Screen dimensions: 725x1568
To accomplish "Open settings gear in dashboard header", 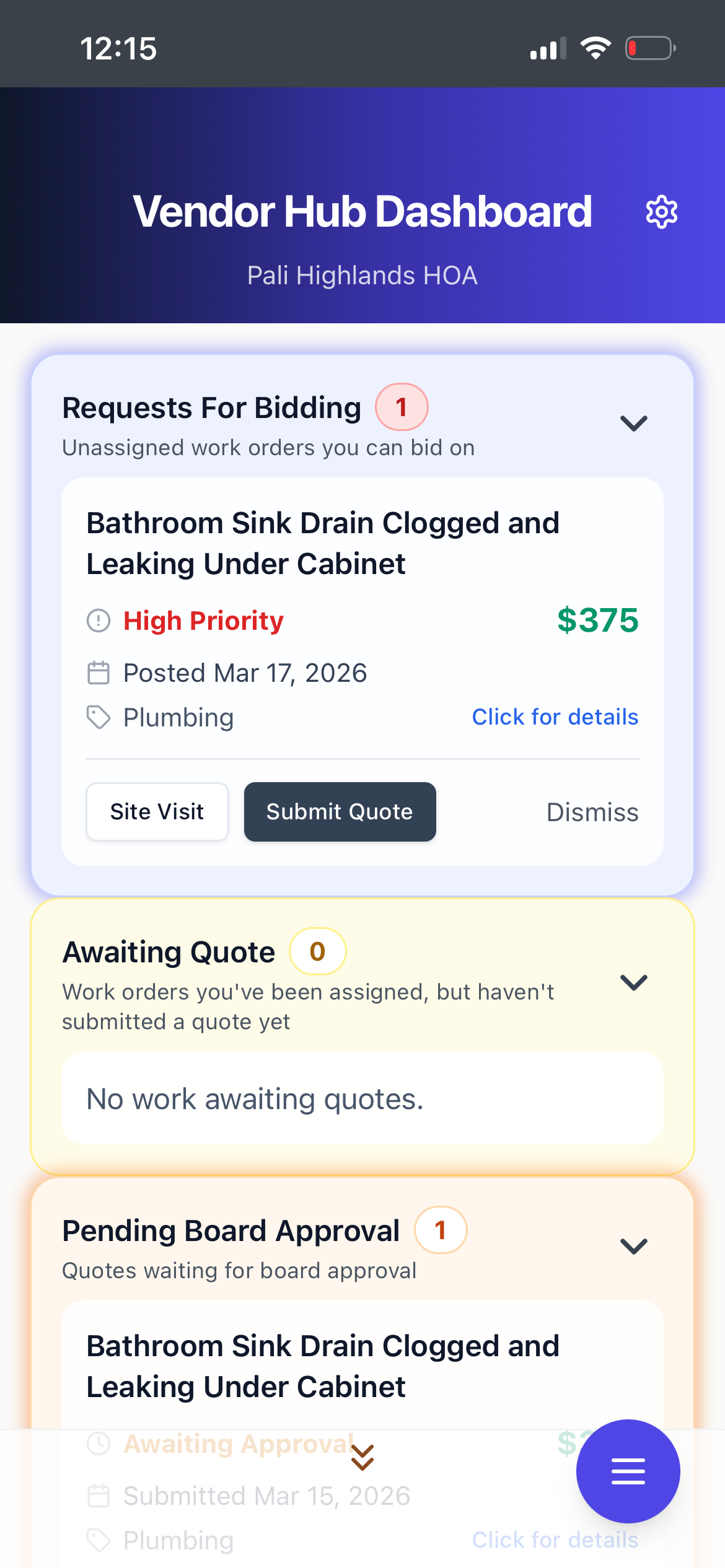I will (x=661, y=212).
